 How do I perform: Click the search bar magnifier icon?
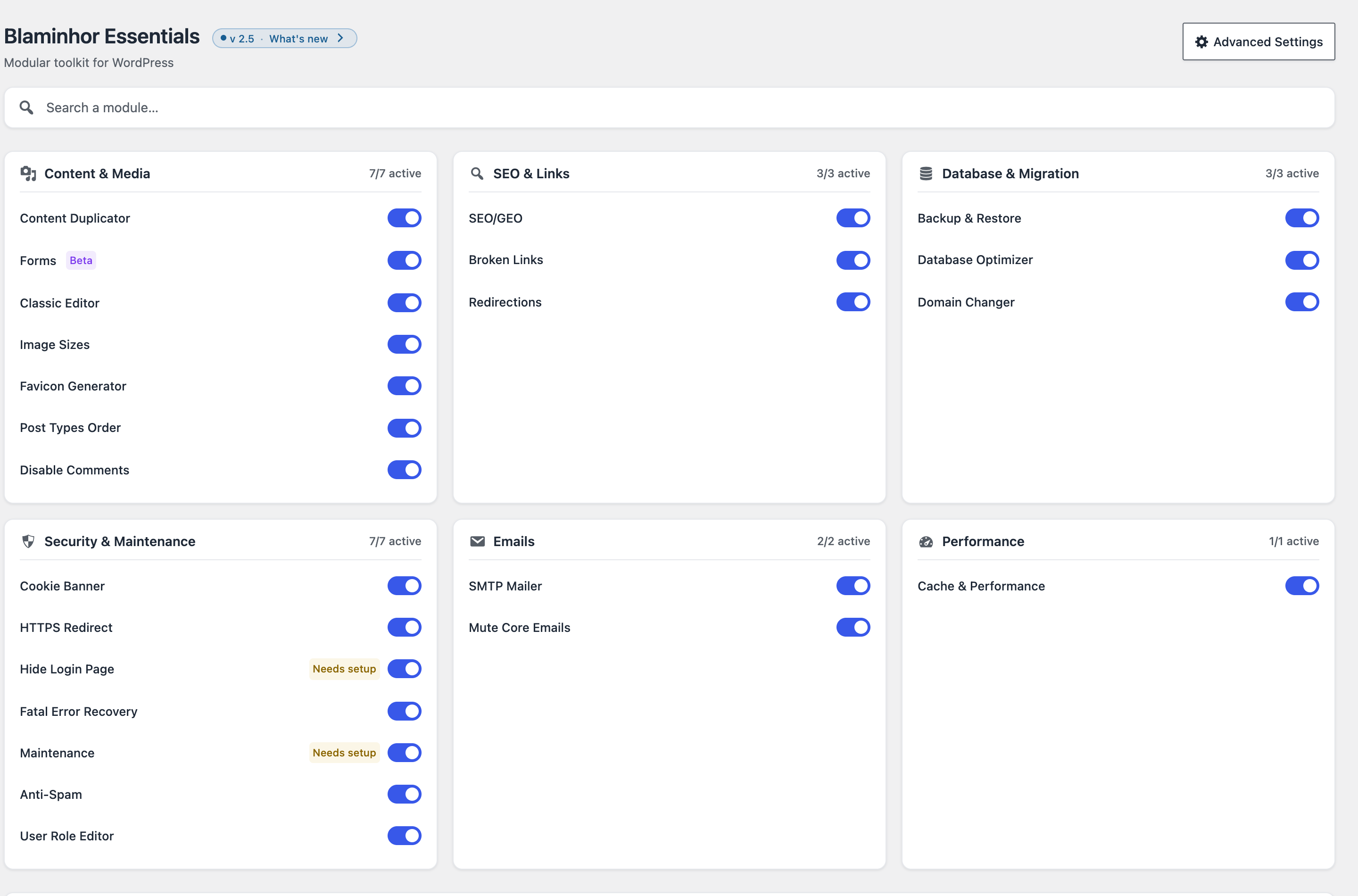26,108
